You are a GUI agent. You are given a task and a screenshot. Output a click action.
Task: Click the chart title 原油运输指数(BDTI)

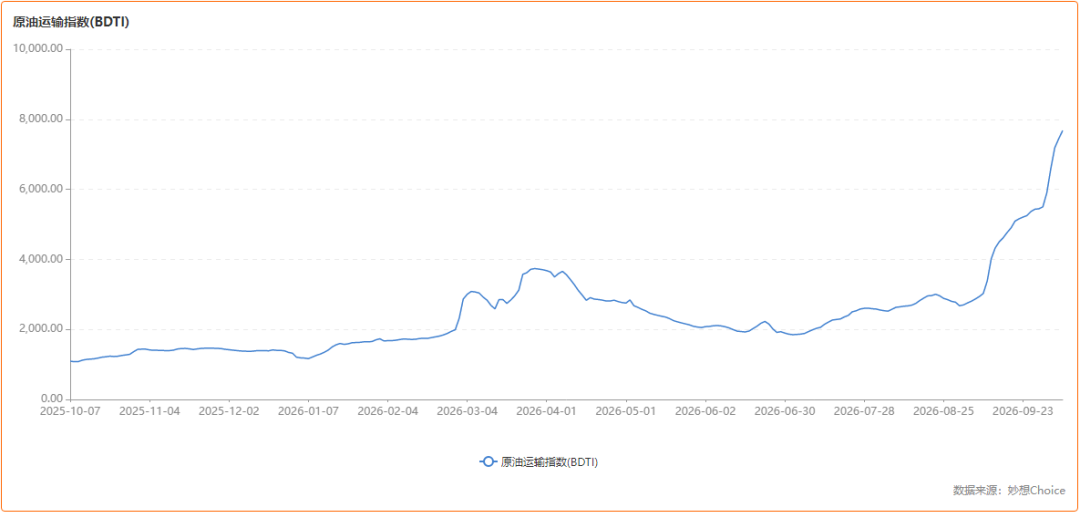tap(71, 21)
